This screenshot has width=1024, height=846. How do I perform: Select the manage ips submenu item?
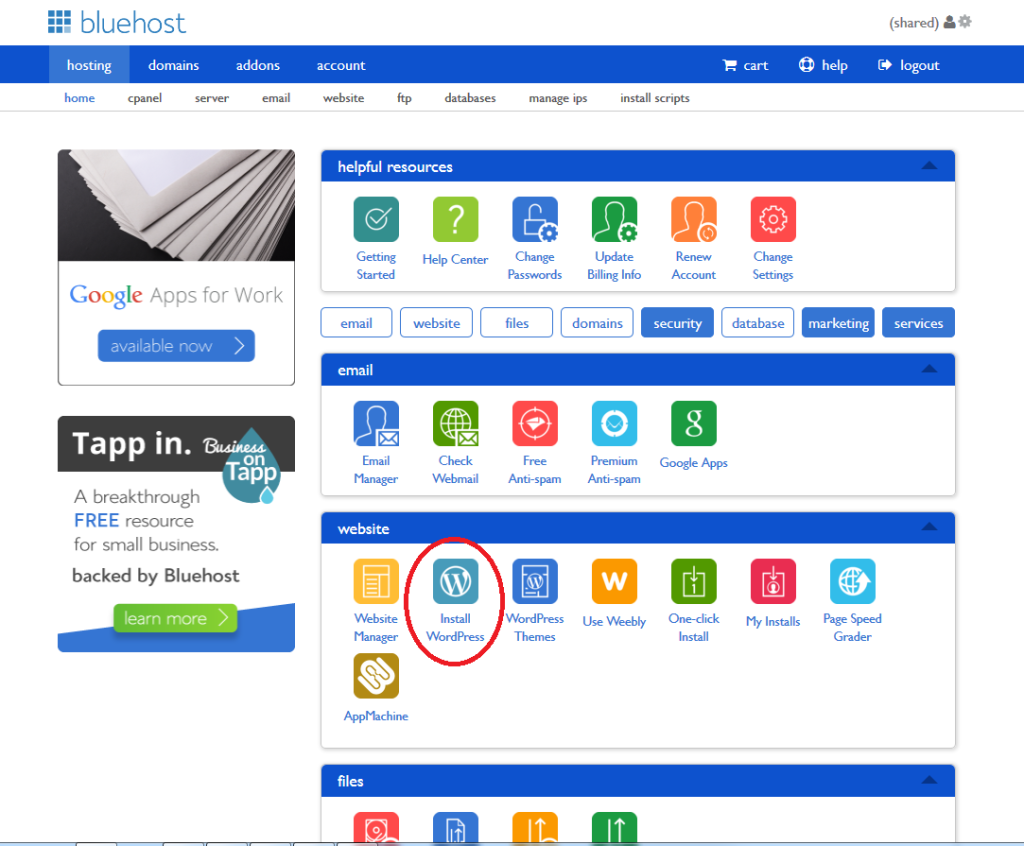click(558, 98)
